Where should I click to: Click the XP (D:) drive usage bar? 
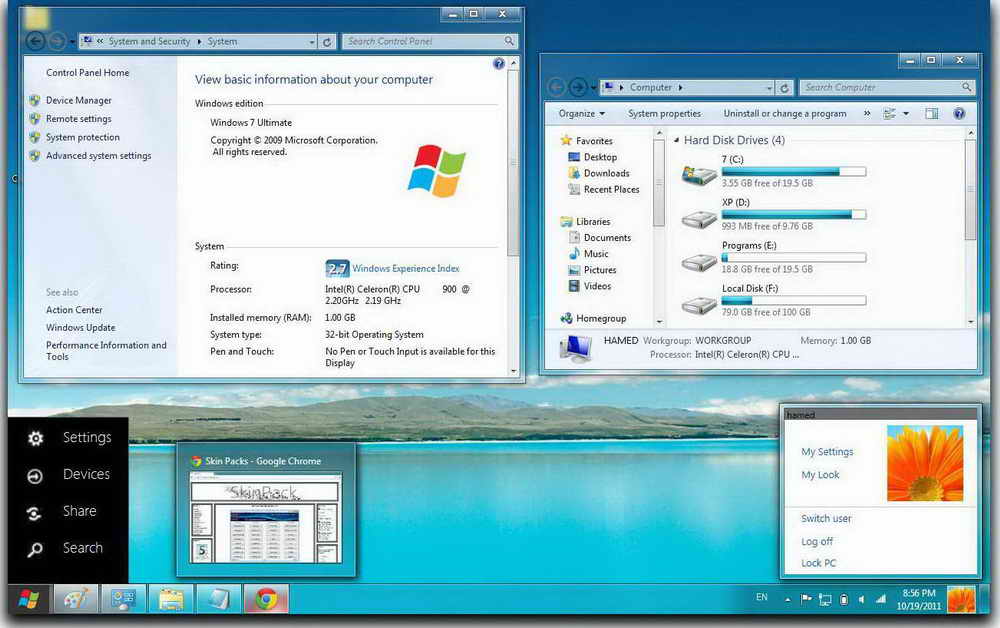pyautogui.click(x=793, y=215)
